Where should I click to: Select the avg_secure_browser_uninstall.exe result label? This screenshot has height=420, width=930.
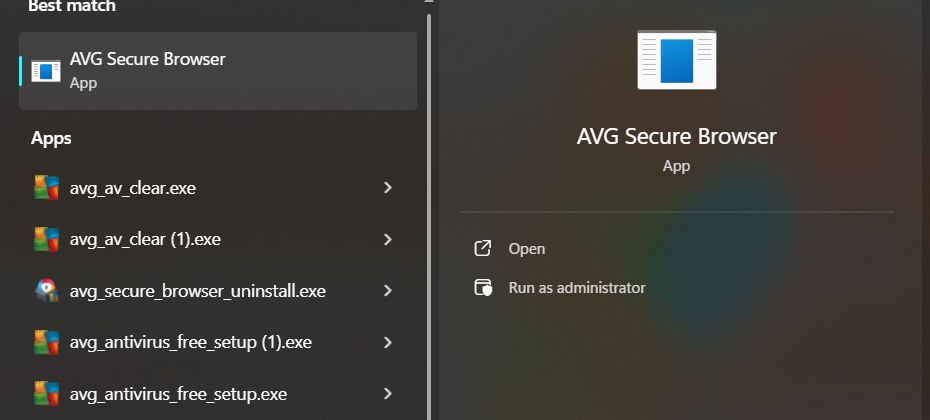198,291
